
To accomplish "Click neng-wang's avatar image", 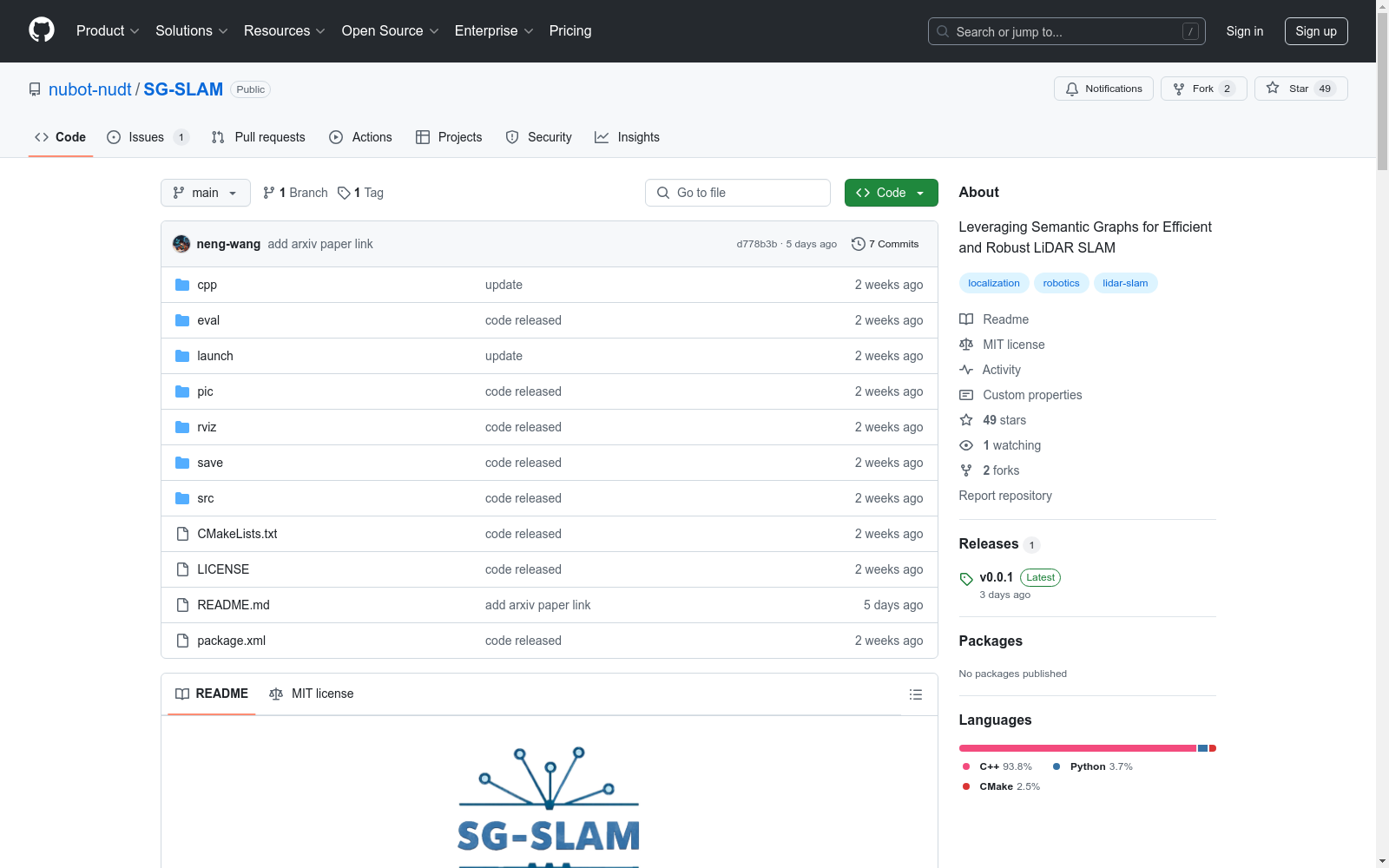I will pyautogui.click(x=181, y=244).
